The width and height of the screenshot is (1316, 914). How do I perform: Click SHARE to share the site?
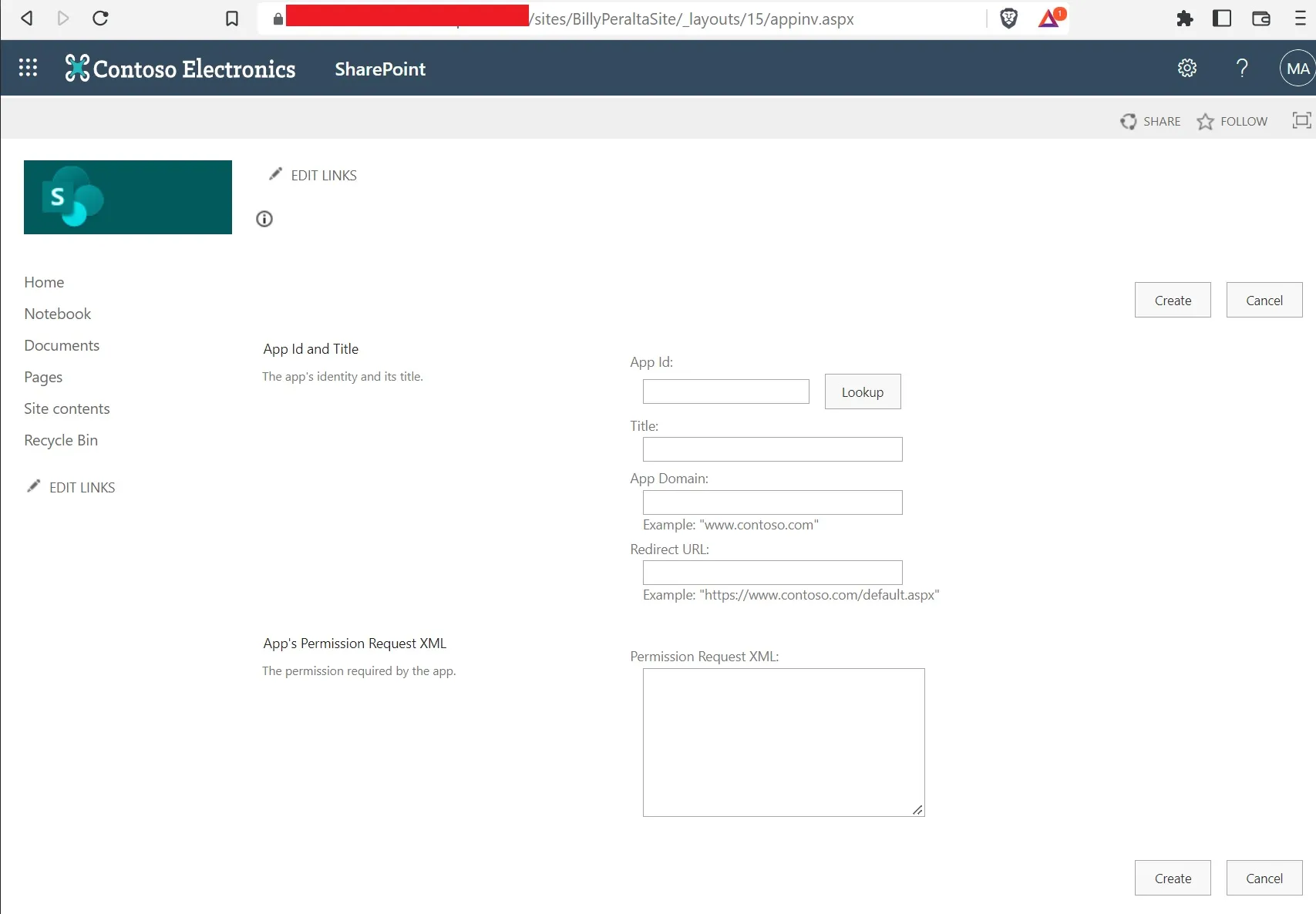point(1150,121)
